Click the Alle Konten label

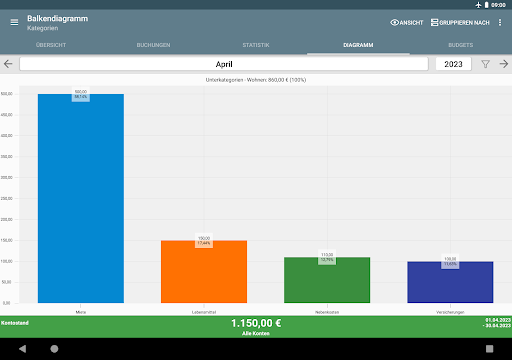256,333
